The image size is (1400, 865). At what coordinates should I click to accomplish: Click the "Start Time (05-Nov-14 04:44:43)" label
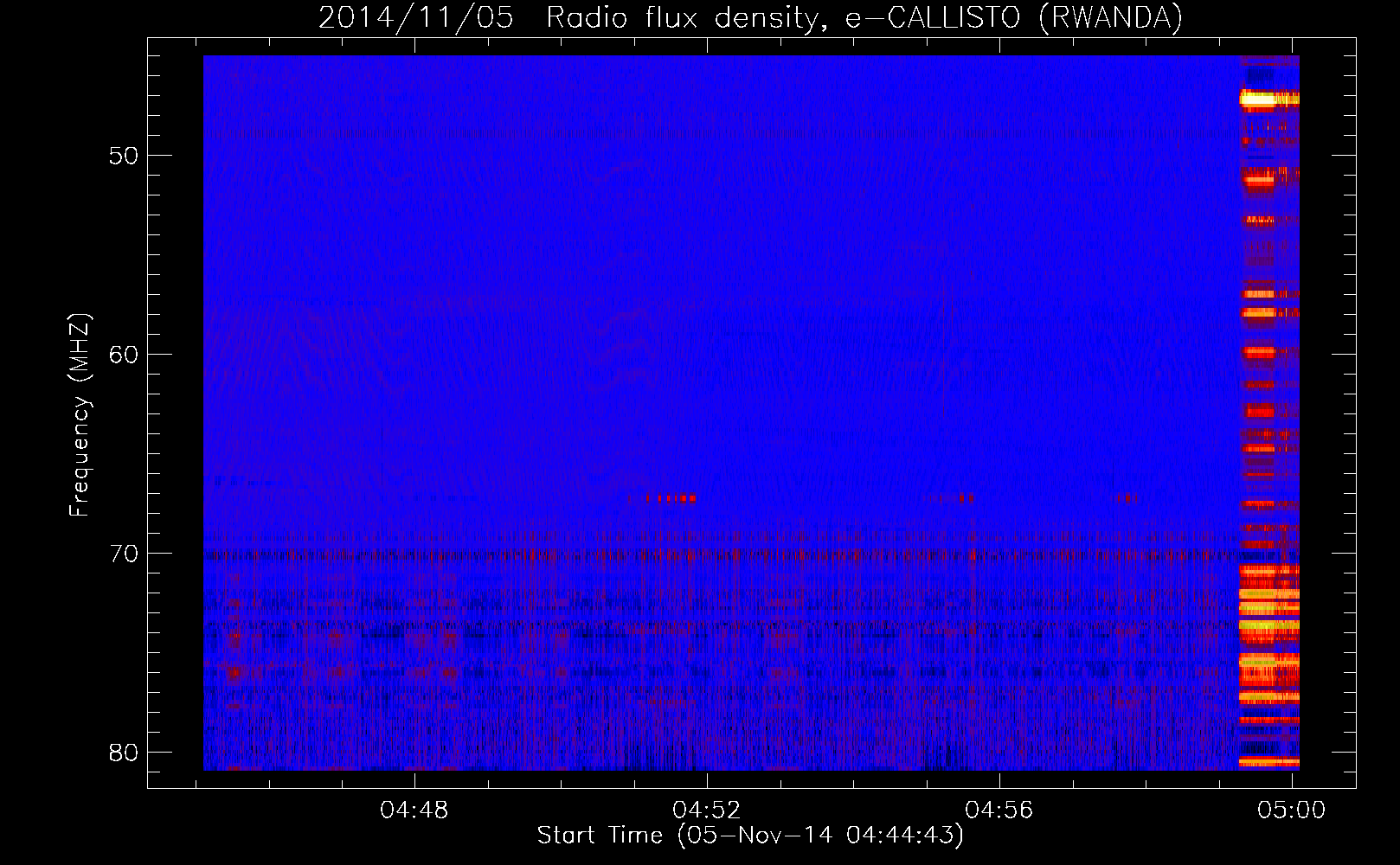click(x=750, y=836)
